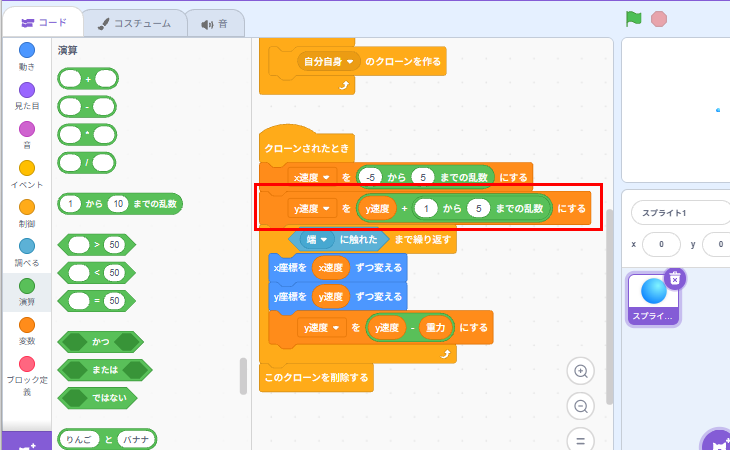Viewport: 730px width, 450px height.
Task: Select the イベント yellow category circle
Action: [27, 168]
